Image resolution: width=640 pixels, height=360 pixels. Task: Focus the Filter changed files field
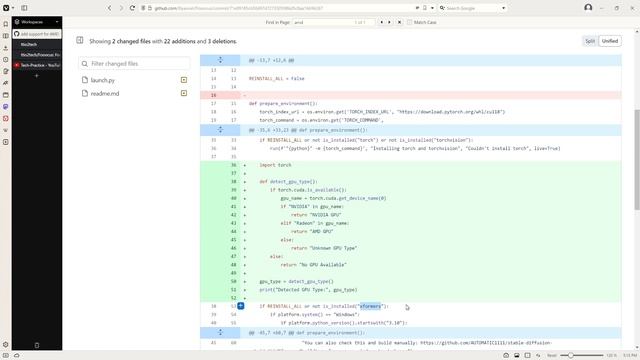tap(134, 64)
